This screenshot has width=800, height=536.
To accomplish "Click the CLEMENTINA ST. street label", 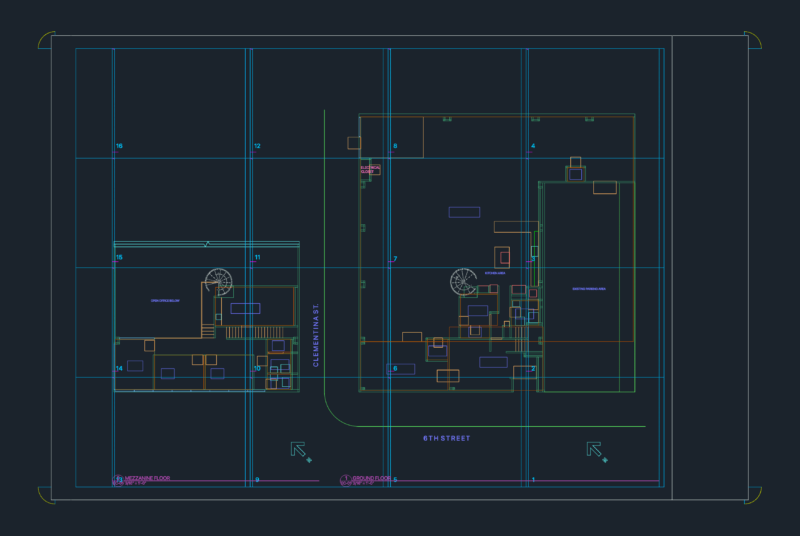I will 316,335.
